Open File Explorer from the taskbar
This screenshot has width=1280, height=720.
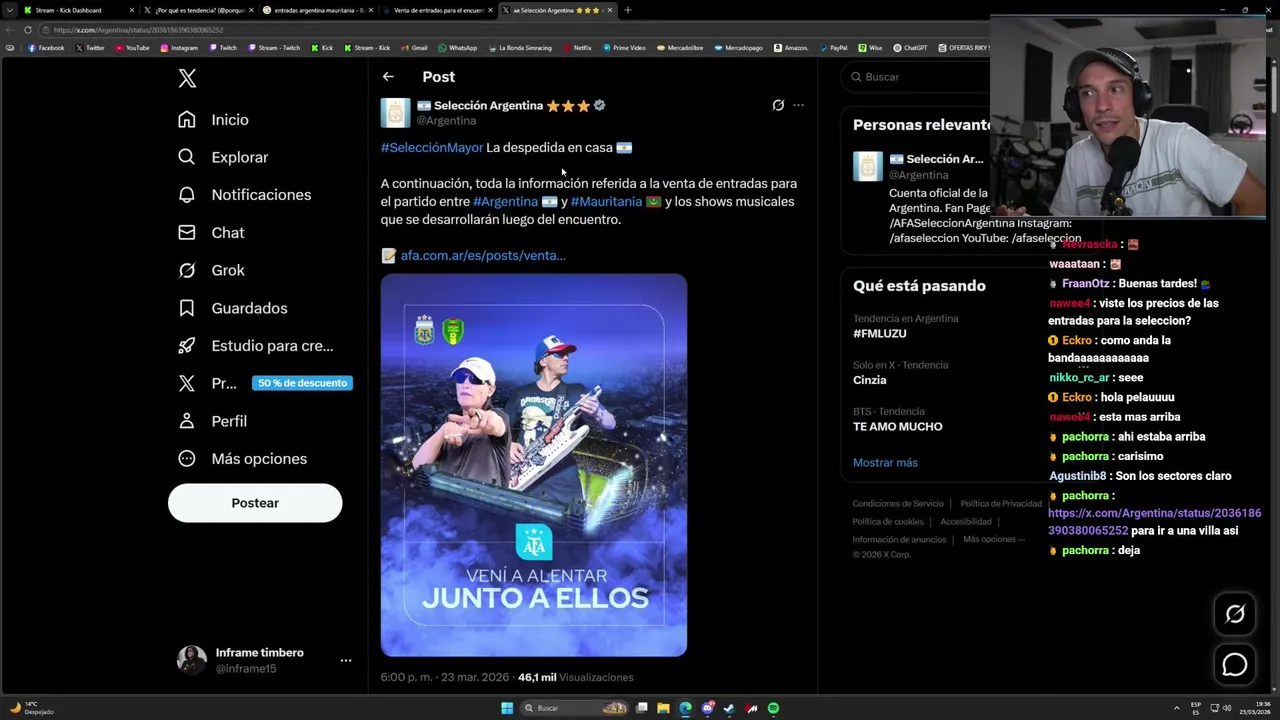(663, 708)
